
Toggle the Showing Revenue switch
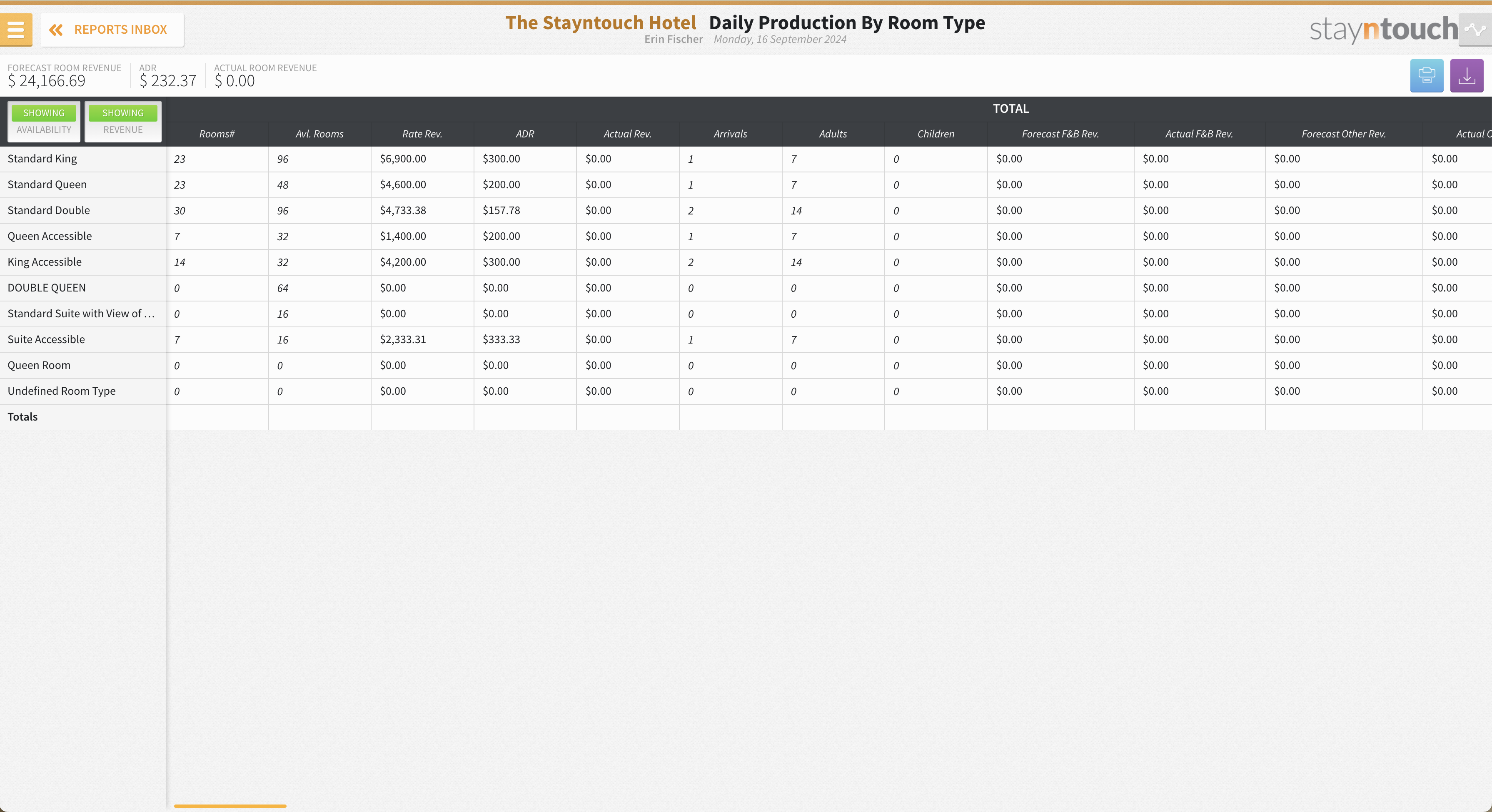point(123,120)
